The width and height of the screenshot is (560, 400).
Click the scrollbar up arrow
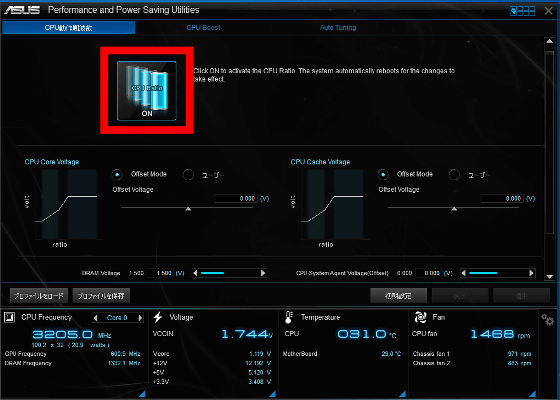550,41
